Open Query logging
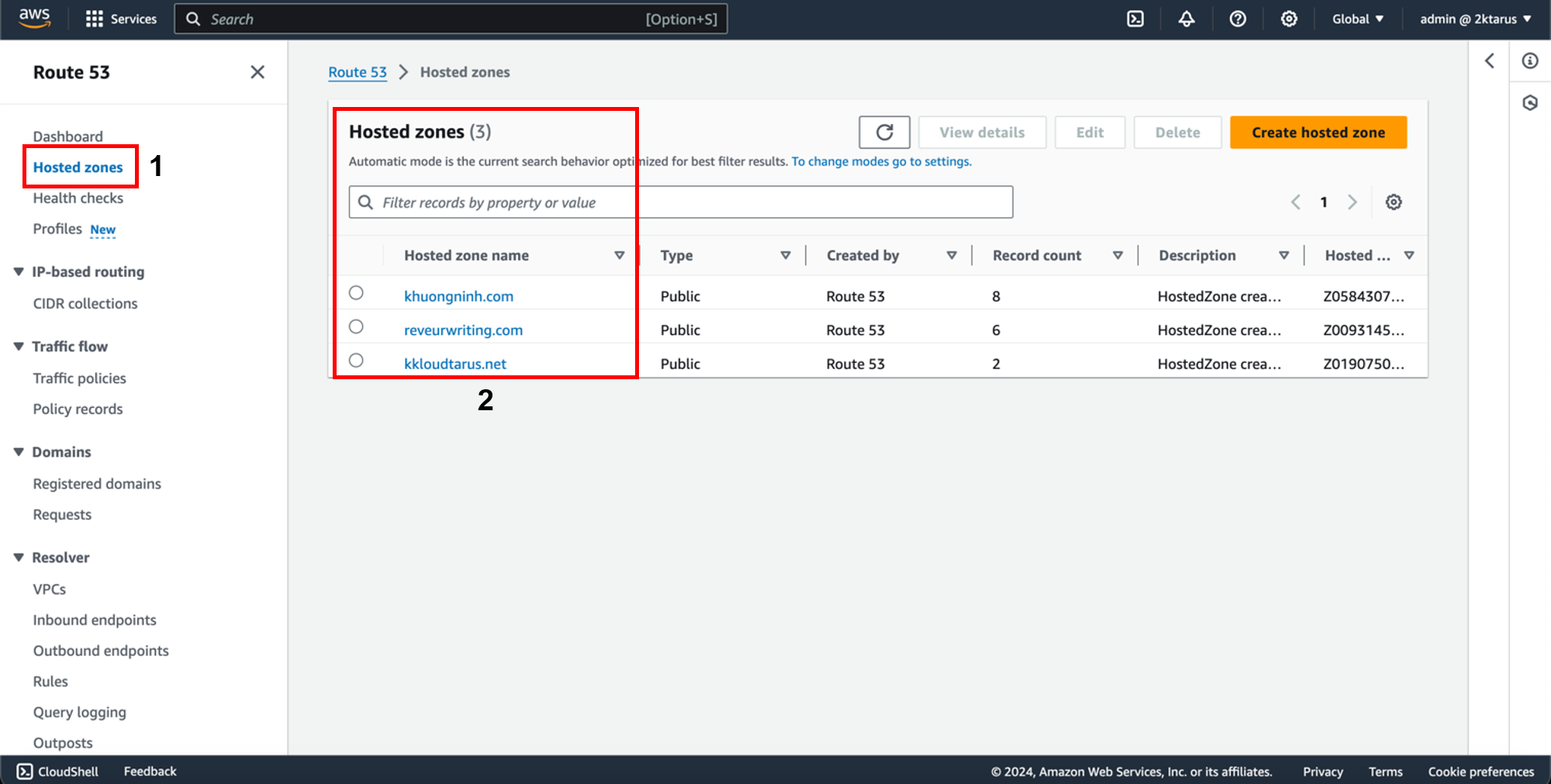 [79, 712]
